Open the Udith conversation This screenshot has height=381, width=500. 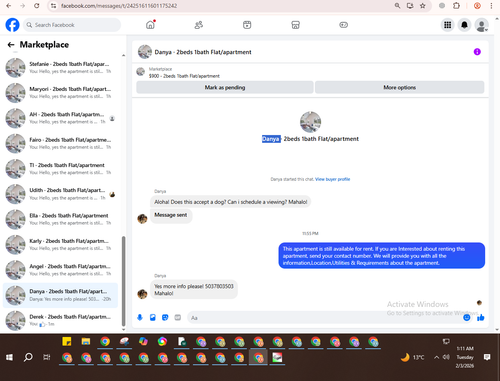(60, 194)
